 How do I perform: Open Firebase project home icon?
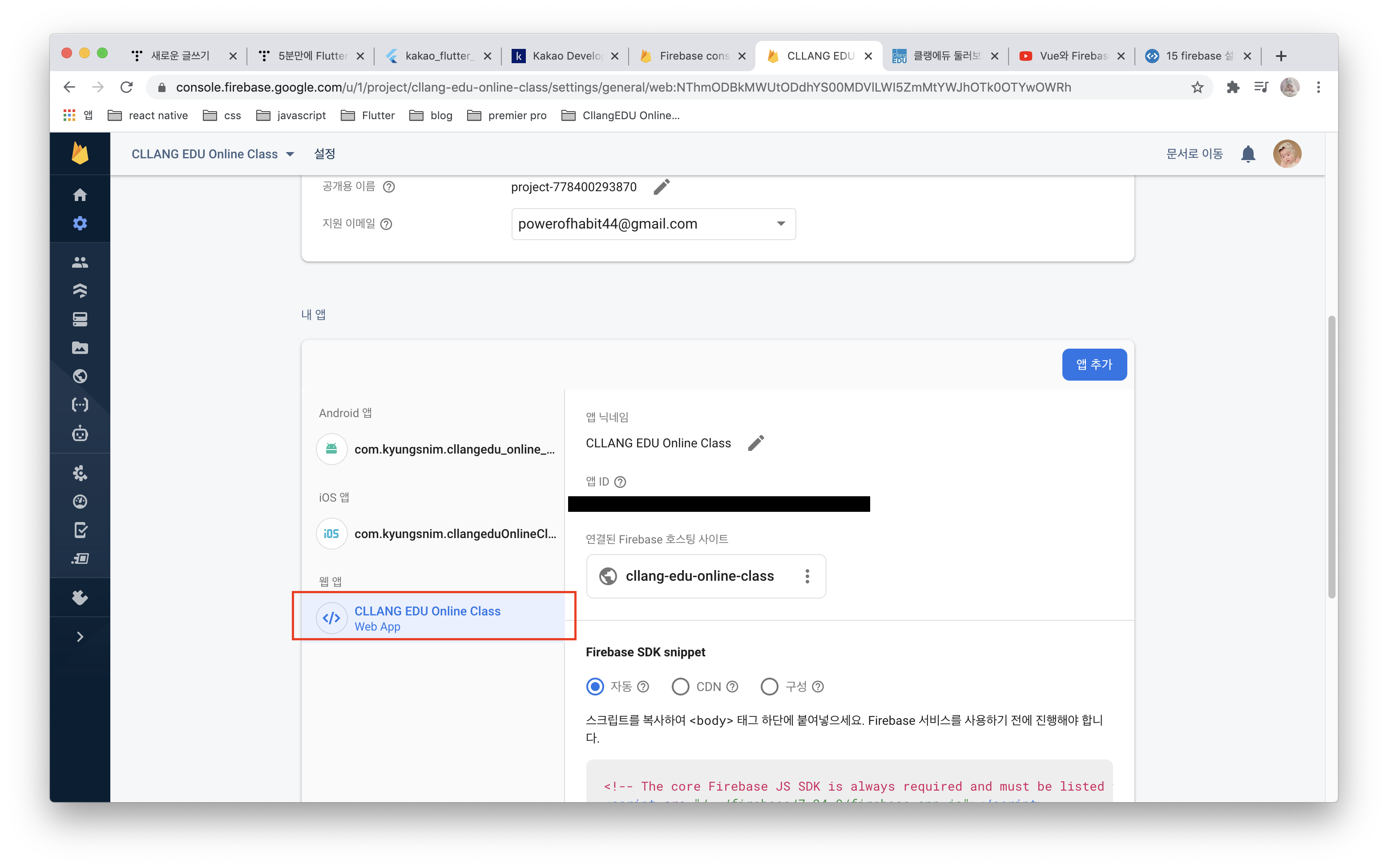tap(80, 195)
